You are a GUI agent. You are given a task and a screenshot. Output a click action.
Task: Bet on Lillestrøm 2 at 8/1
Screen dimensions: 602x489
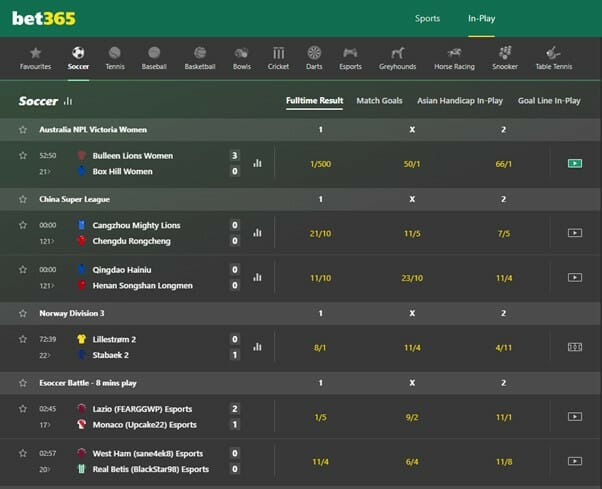(321, 348)
